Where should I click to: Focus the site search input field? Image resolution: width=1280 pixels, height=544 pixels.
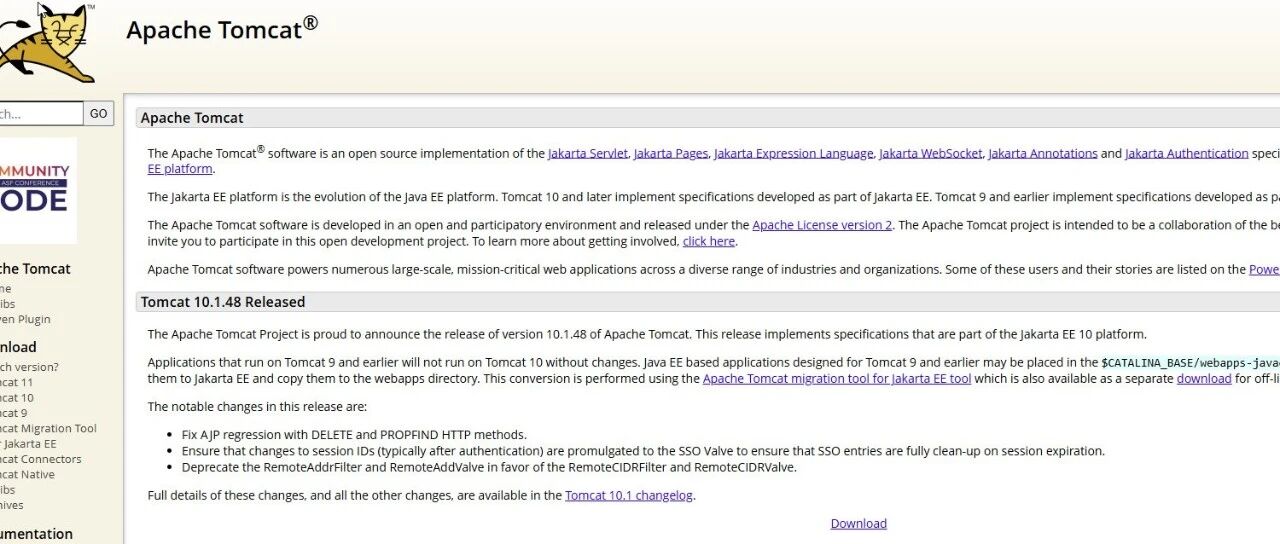pyautogui.click(x=41, y=114)
